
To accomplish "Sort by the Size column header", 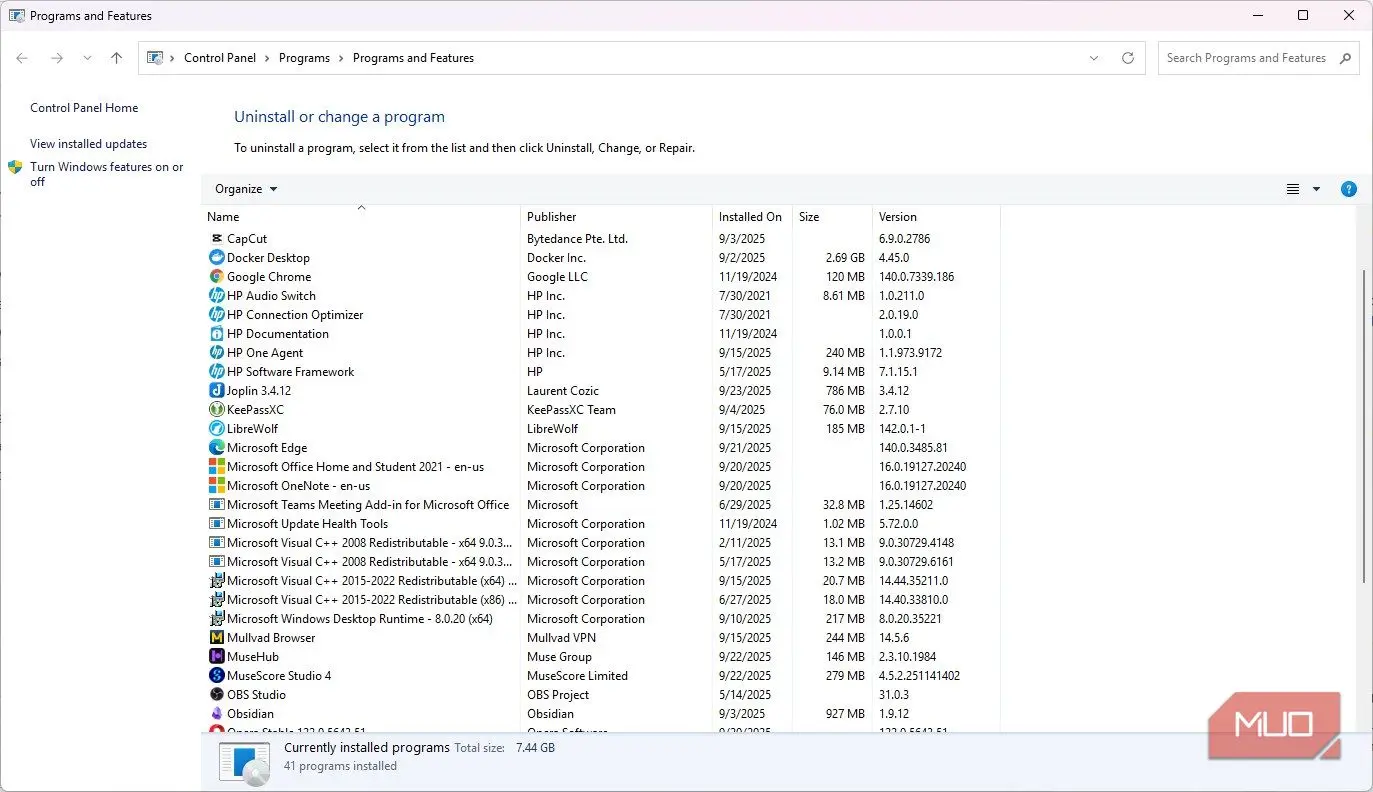I will tap(832, 216).
